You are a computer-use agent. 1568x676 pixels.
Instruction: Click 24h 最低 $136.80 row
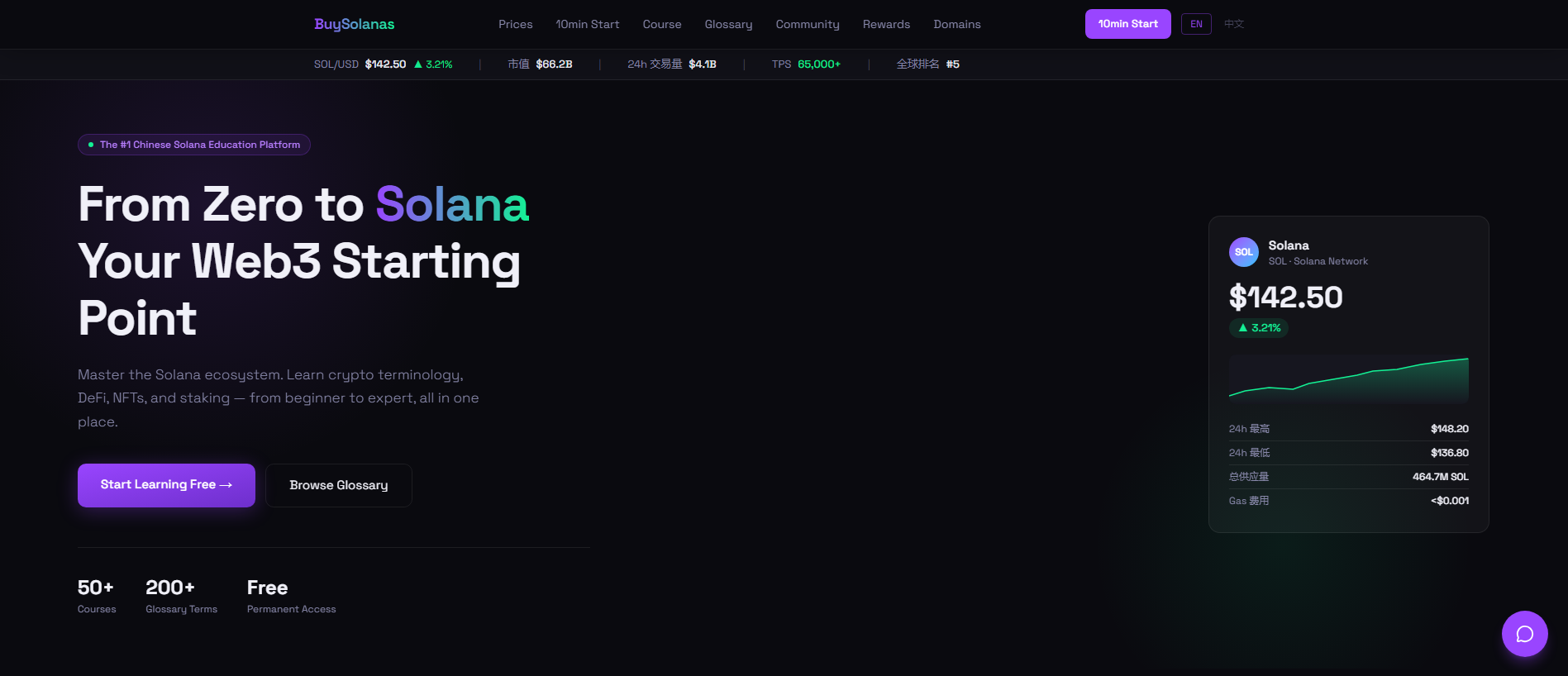(1349, 453)
